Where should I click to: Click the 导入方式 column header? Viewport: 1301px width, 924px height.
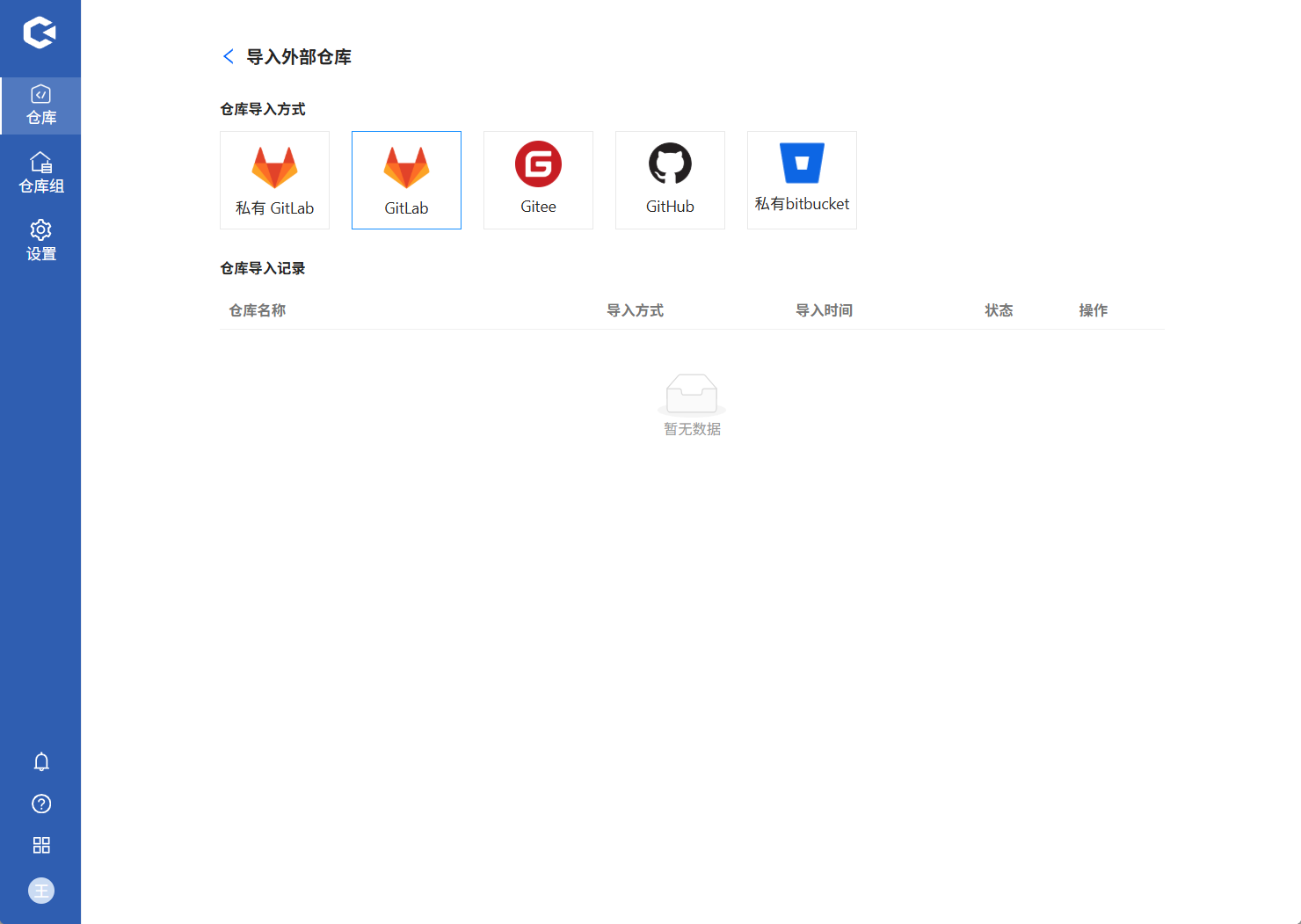click(635, 310)
